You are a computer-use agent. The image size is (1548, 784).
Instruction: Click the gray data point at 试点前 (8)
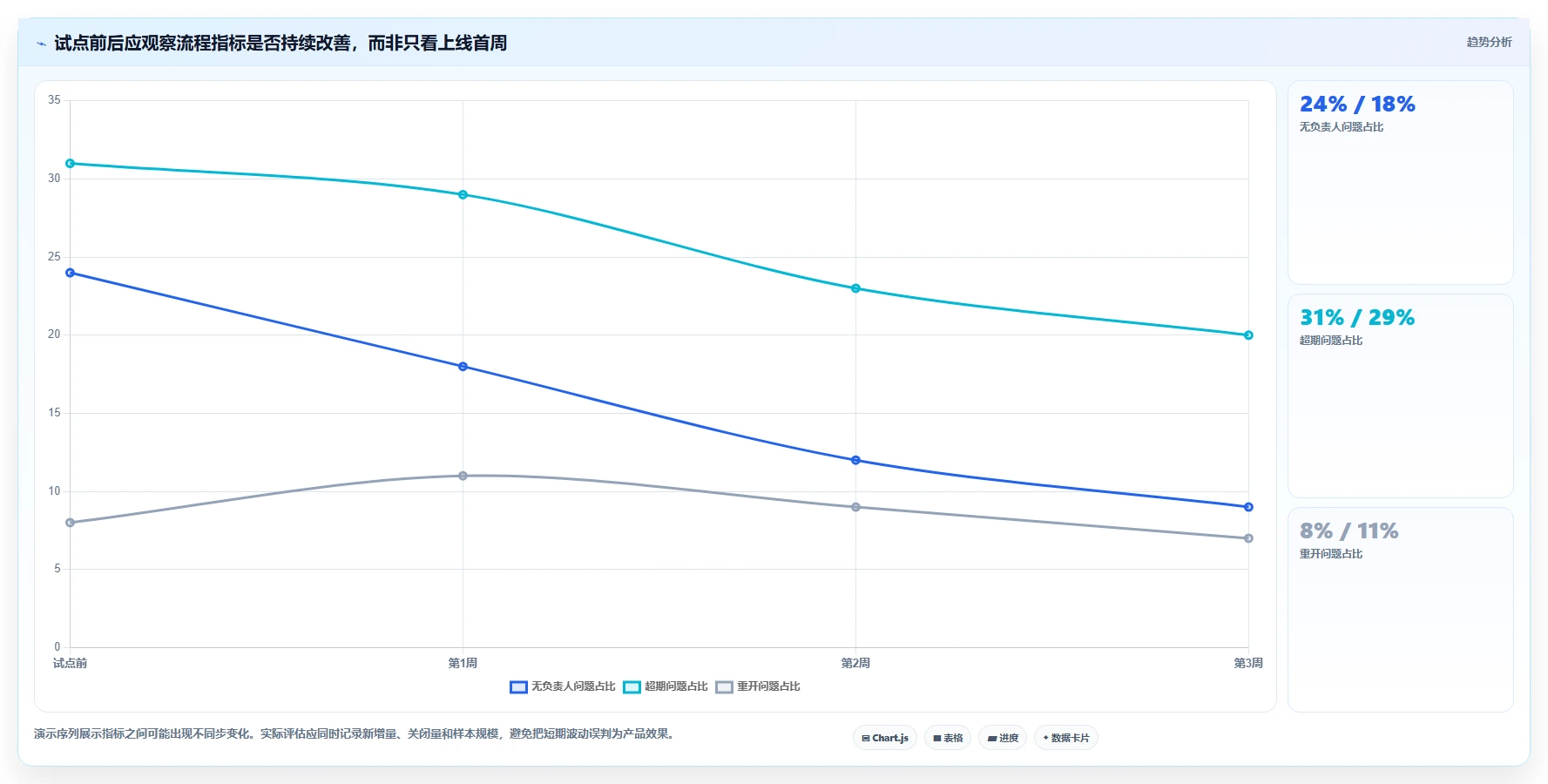pos(71,523)
